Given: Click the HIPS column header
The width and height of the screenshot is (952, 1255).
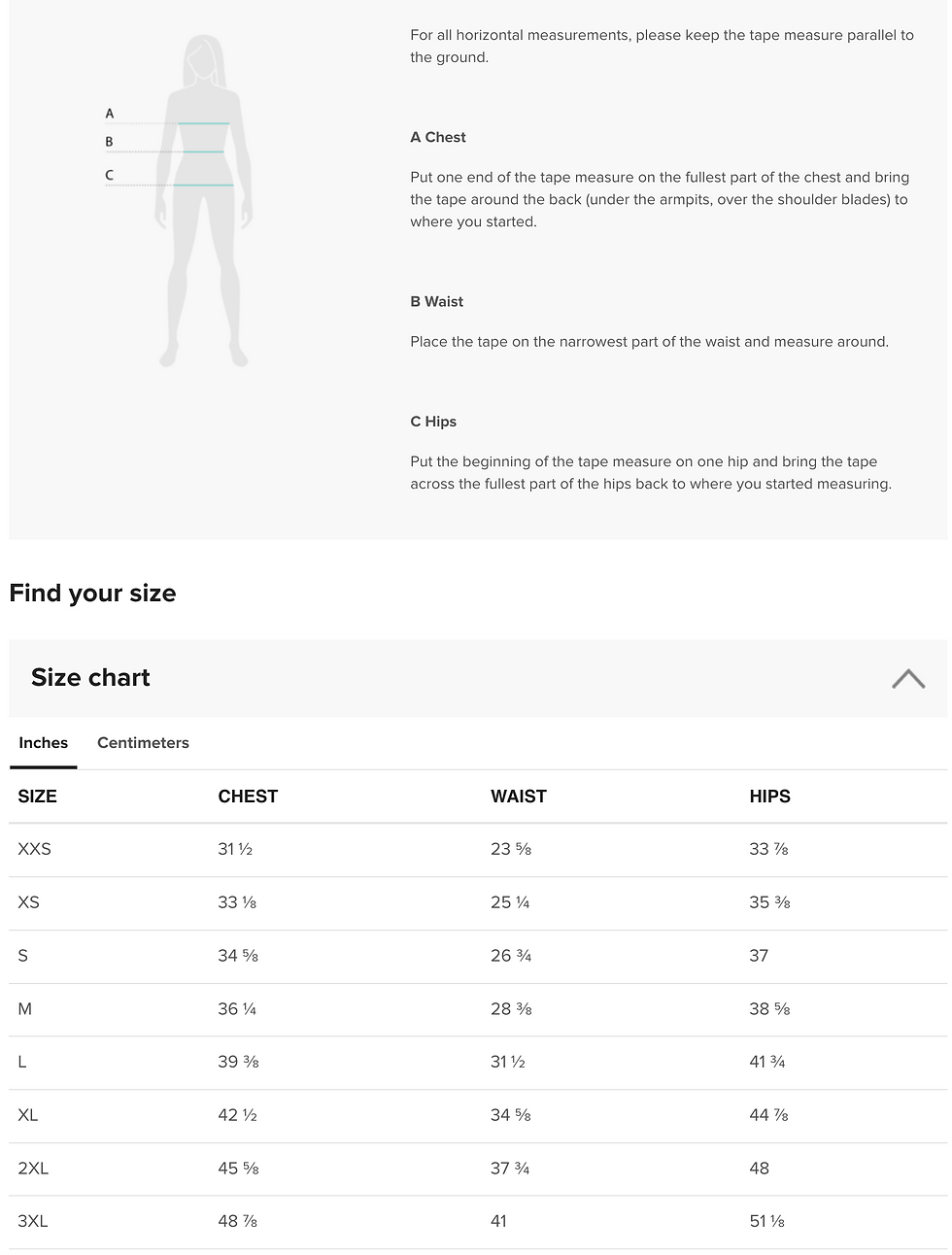Looking at the screenshot, I should 769,797.
